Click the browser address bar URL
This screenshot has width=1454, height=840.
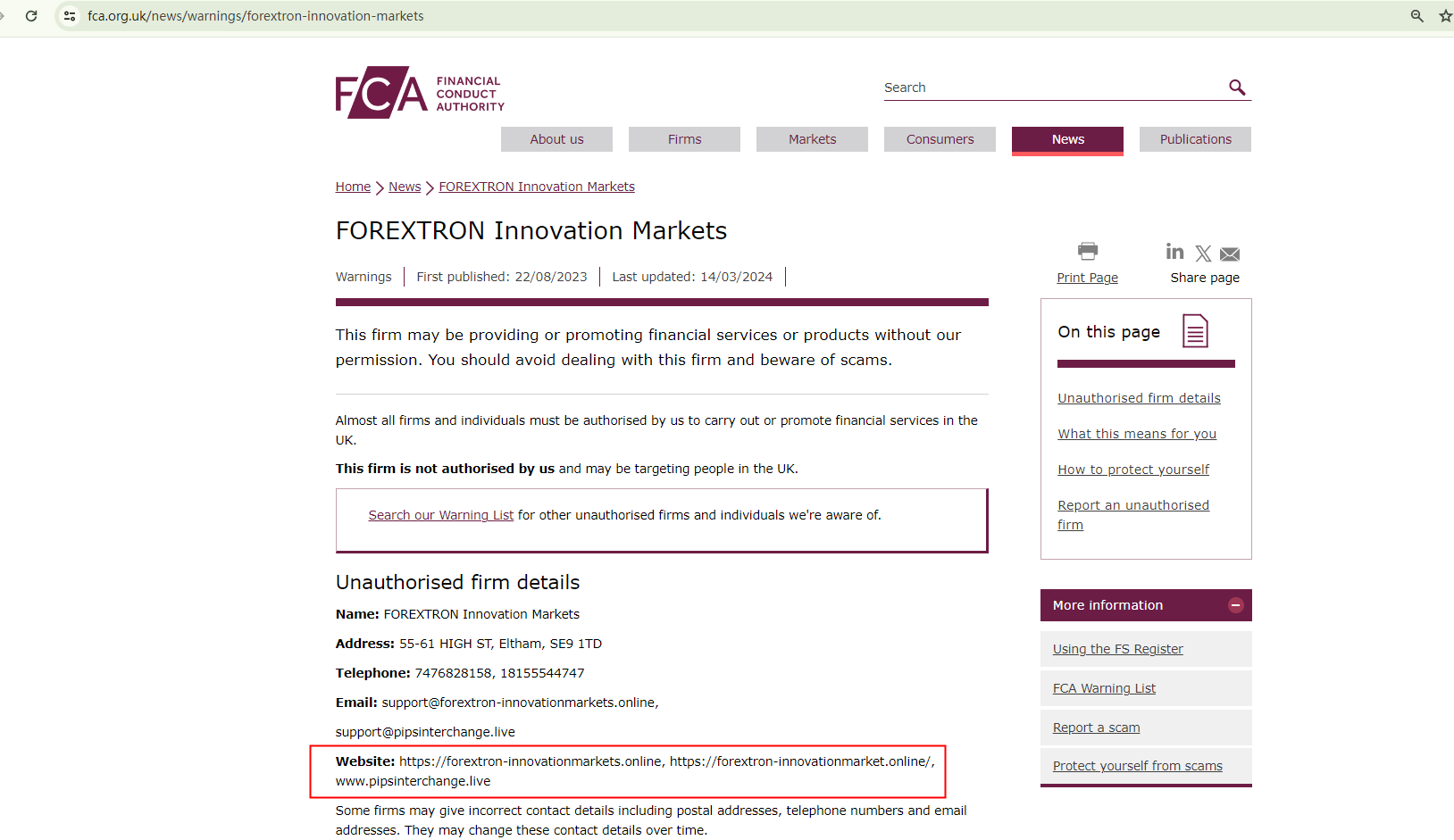(x=255, y=16)
